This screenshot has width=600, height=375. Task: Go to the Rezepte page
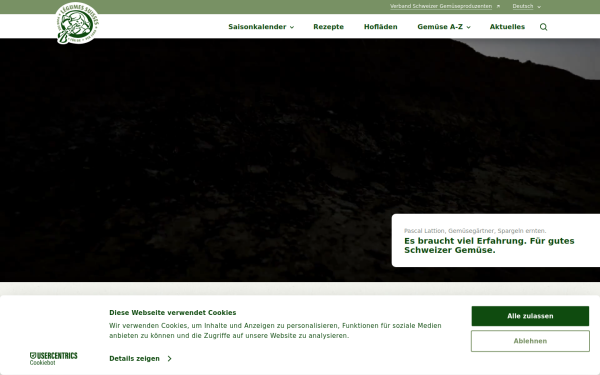328,27
